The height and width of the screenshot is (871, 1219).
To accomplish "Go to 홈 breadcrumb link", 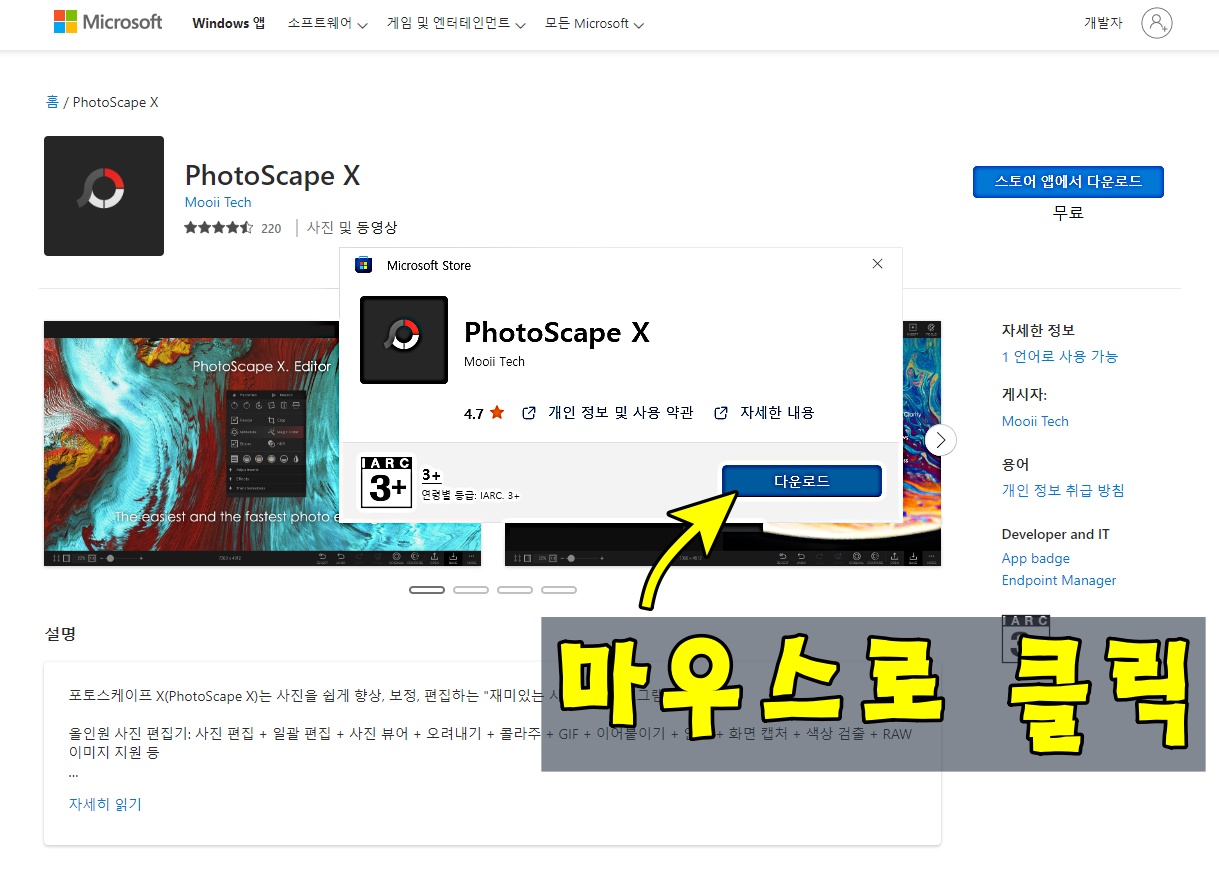I will [x=52, y=102].
